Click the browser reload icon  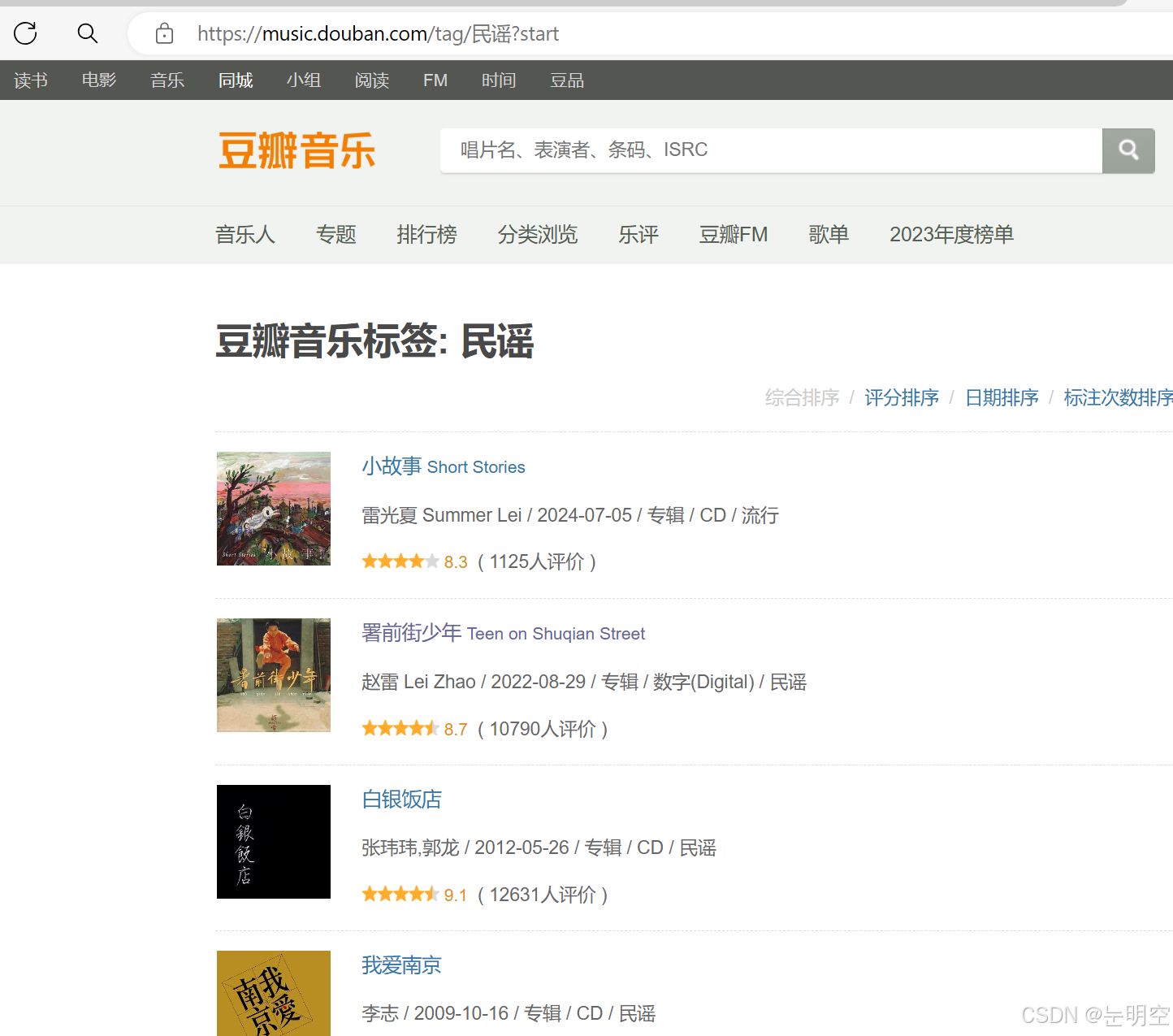point(25,33)
